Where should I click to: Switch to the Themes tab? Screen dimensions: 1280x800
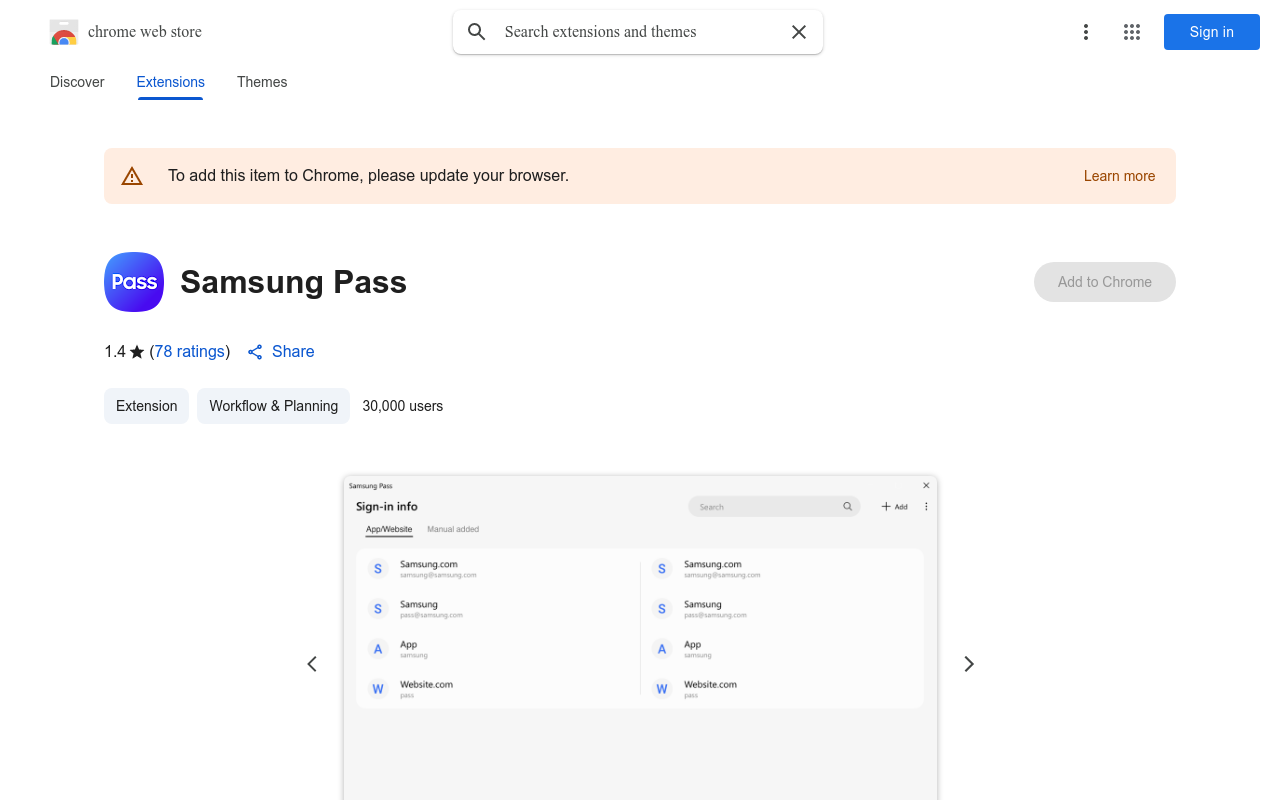(x=262, y=82)
